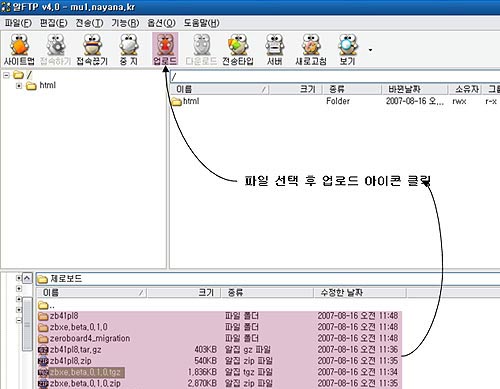Collapse the root / folder tree node

(x=6, y=75)
